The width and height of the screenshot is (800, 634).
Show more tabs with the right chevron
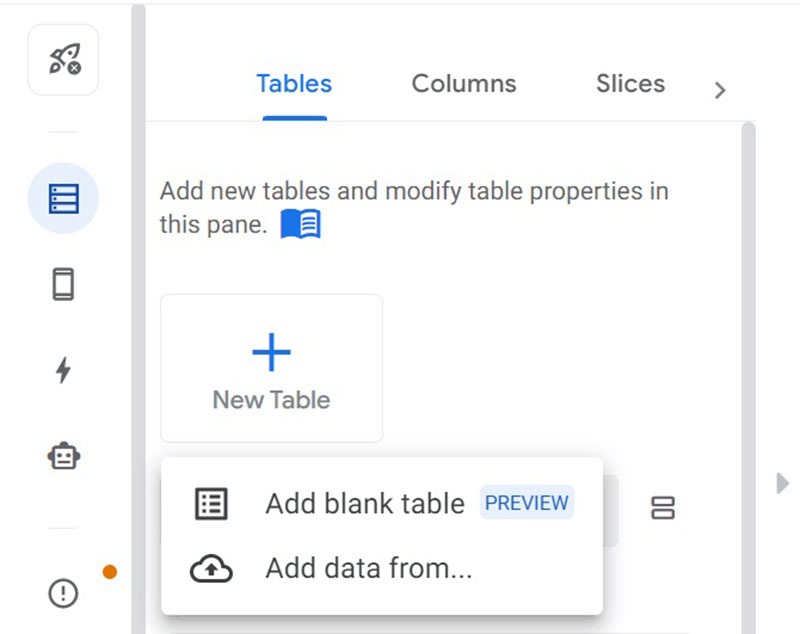tap(720, 90)
